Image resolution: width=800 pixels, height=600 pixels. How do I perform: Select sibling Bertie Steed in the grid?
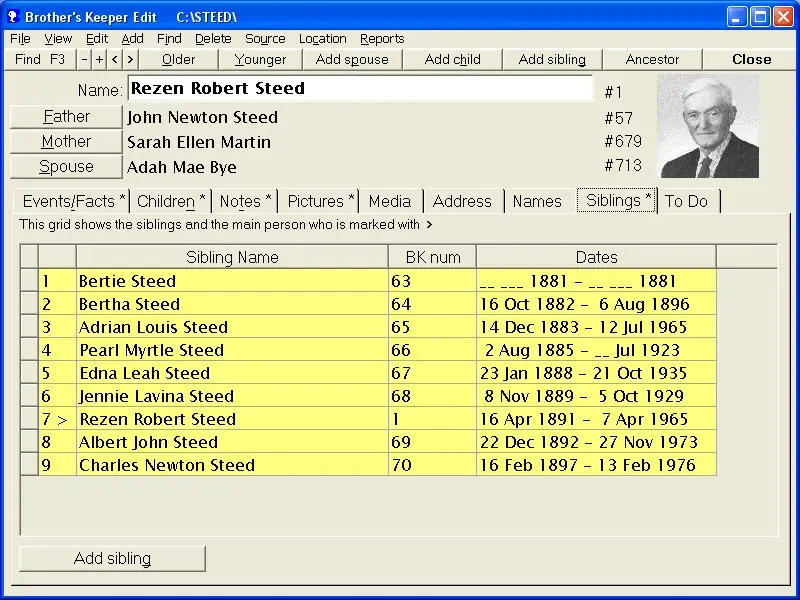tap(232, 281)
